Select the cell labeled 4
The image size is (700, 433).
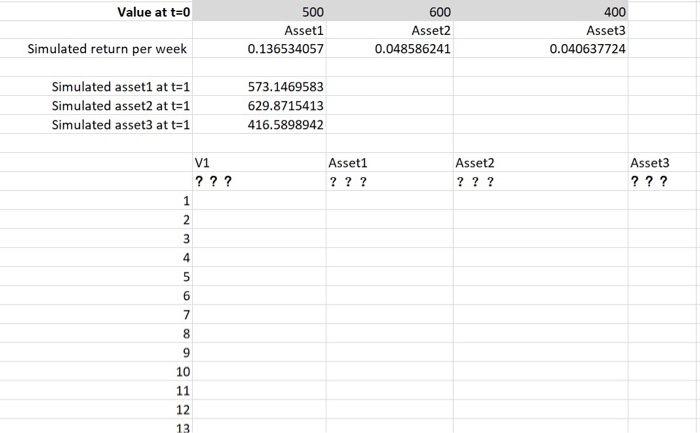(96, 258)
